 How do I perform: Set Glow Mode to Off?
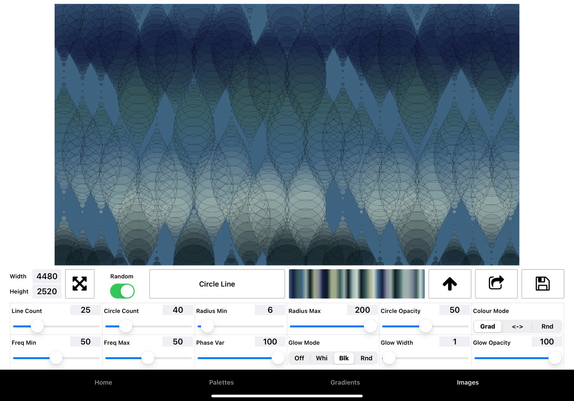(x=299, y=358)
